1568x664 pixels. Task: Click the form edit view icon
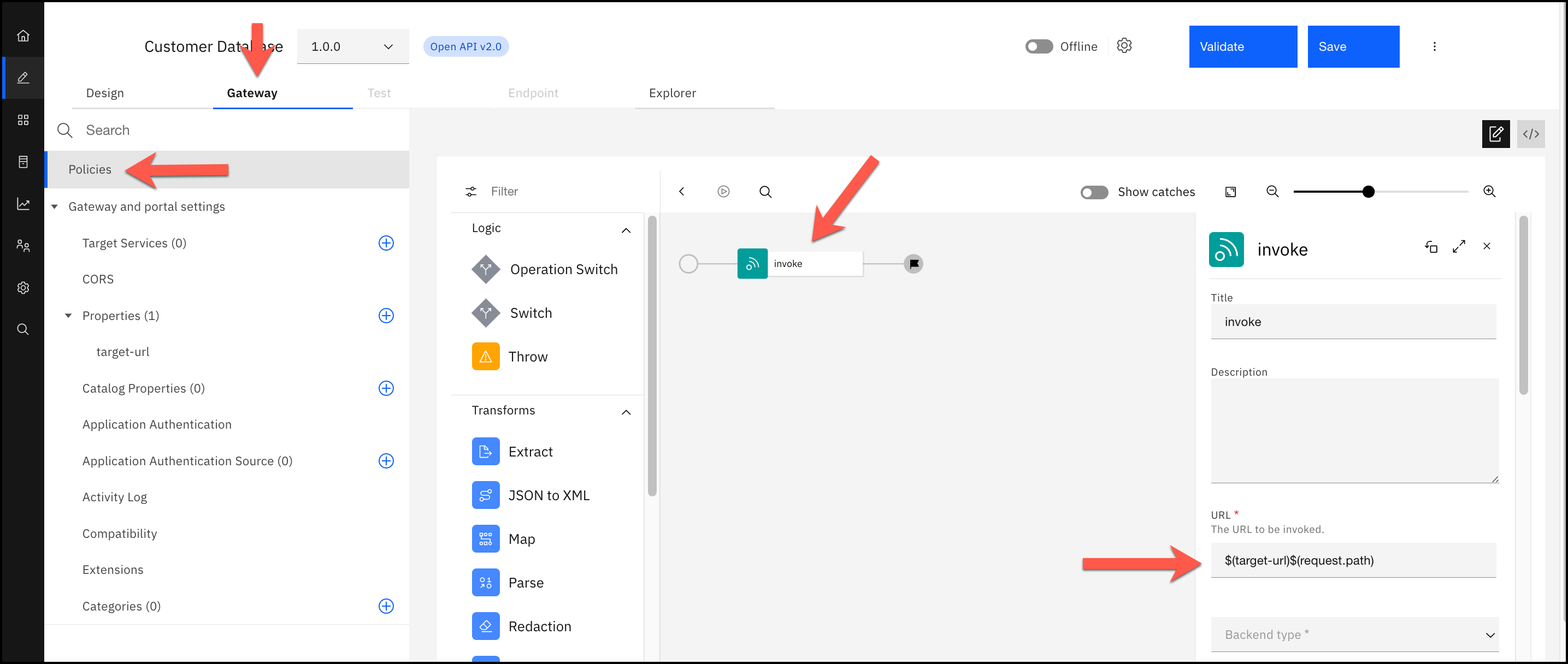(x=1495, y=134)
